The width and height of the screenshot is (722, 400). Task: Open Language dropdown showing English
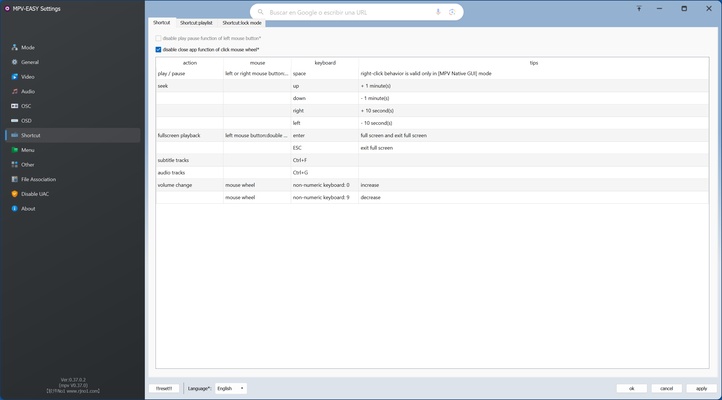click(231, 388)
